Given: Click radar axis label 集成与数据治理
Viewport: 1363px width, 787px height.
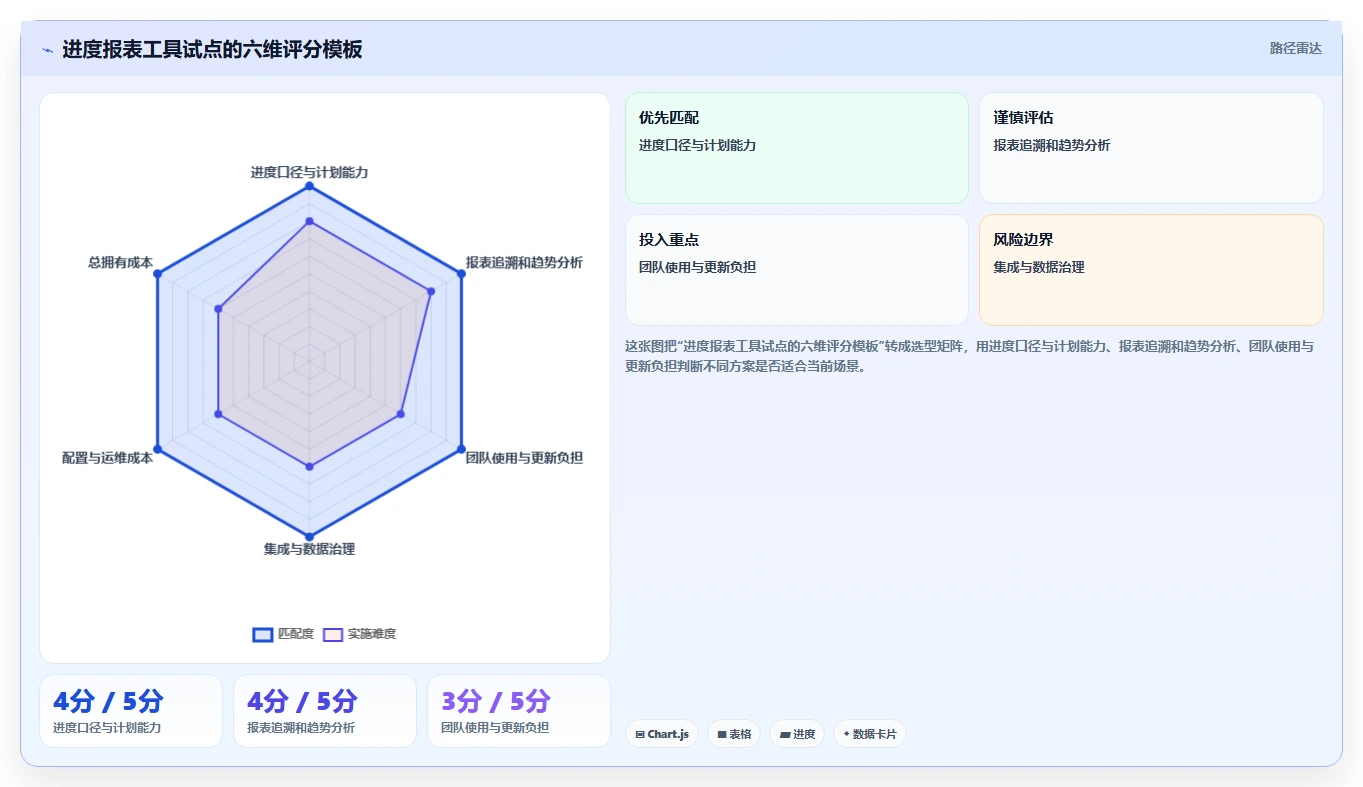Looking at the screenshot, I should [309, 549].
